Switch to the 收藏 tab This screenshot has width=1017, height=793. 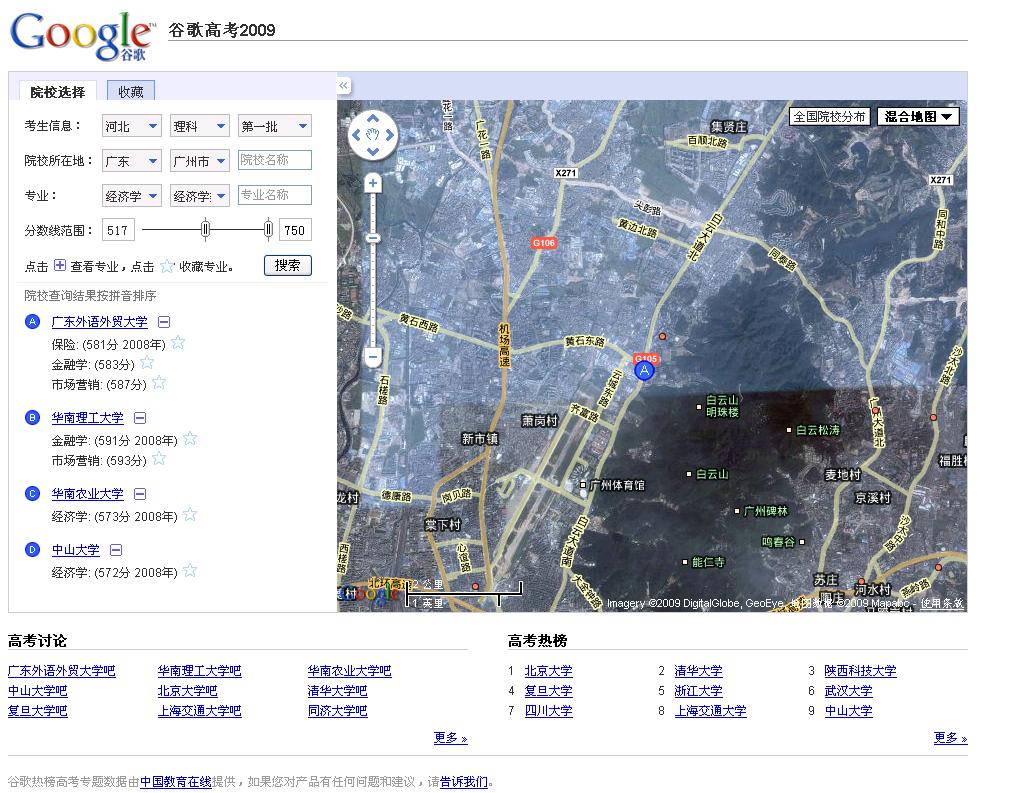(x=131, y=91)
